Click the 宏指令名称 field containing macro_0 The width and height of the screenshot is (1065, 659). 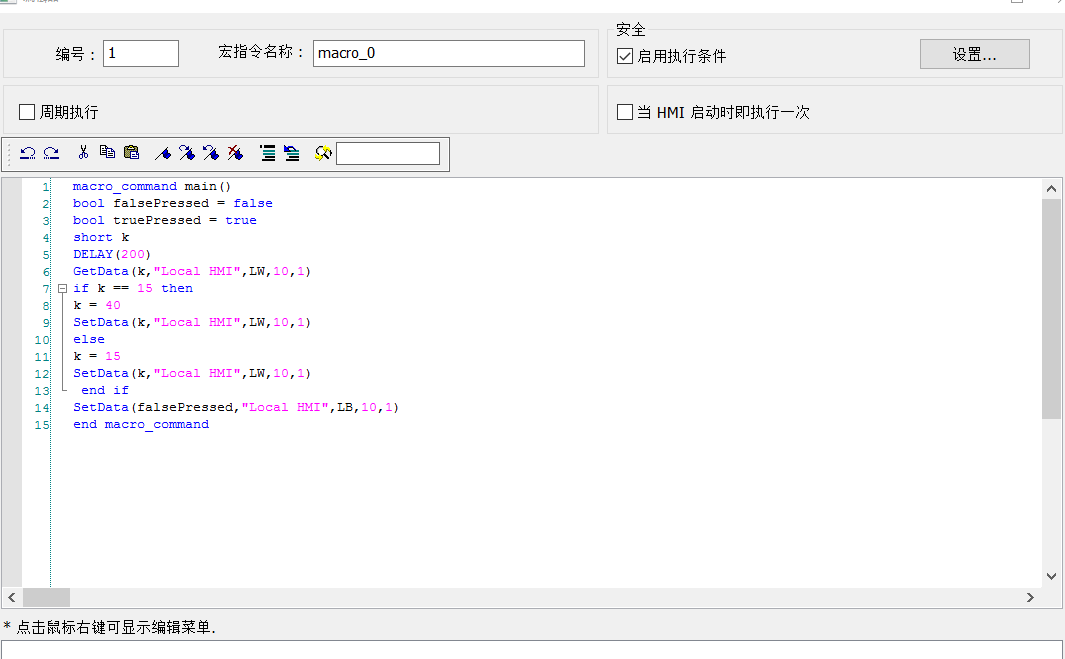[x=448, y=53]
